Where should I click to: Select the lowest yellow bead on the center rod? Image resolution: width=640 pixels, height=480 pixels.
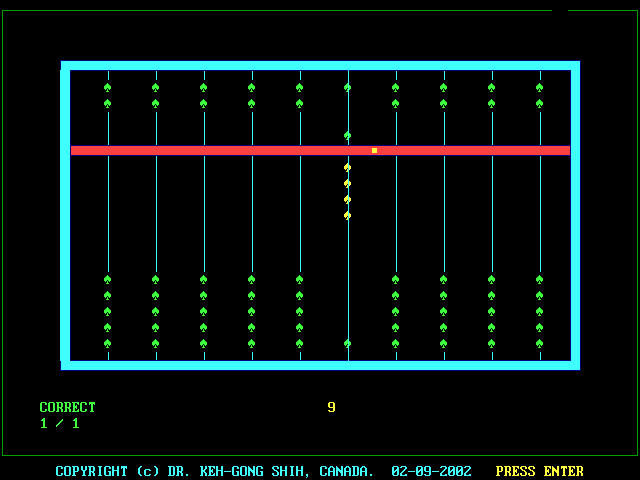(347, 216)
